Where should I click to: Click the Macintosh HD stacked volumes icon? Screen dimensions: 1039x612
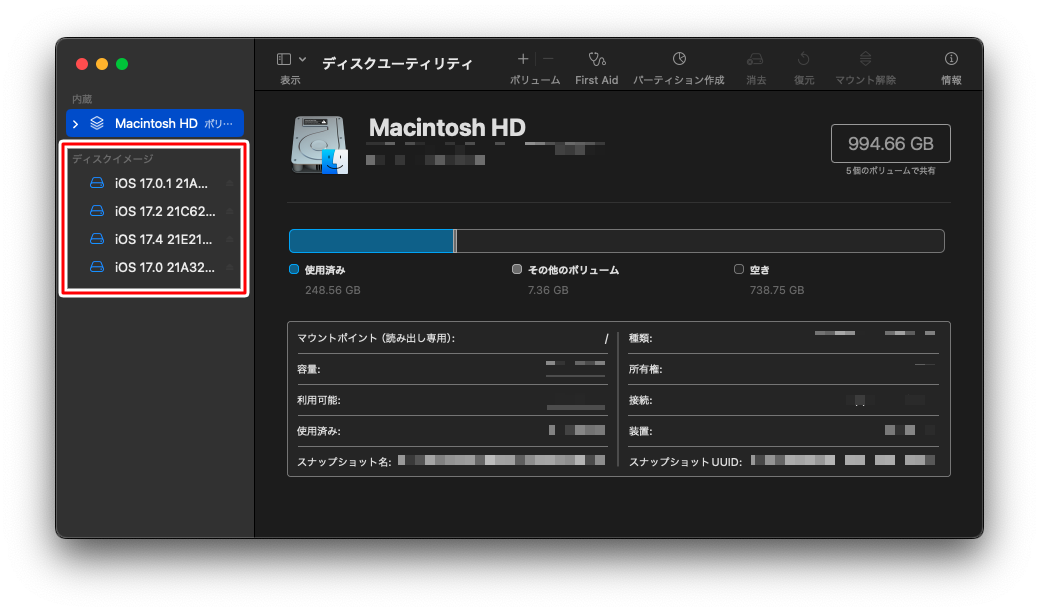click(x=97, y=123)
